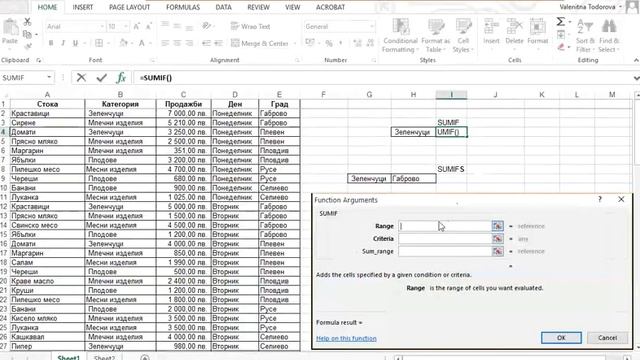The image size is (640, 360).
Task: Click the Copy icon in Clipboard group
Action: [x=27, y=34]
